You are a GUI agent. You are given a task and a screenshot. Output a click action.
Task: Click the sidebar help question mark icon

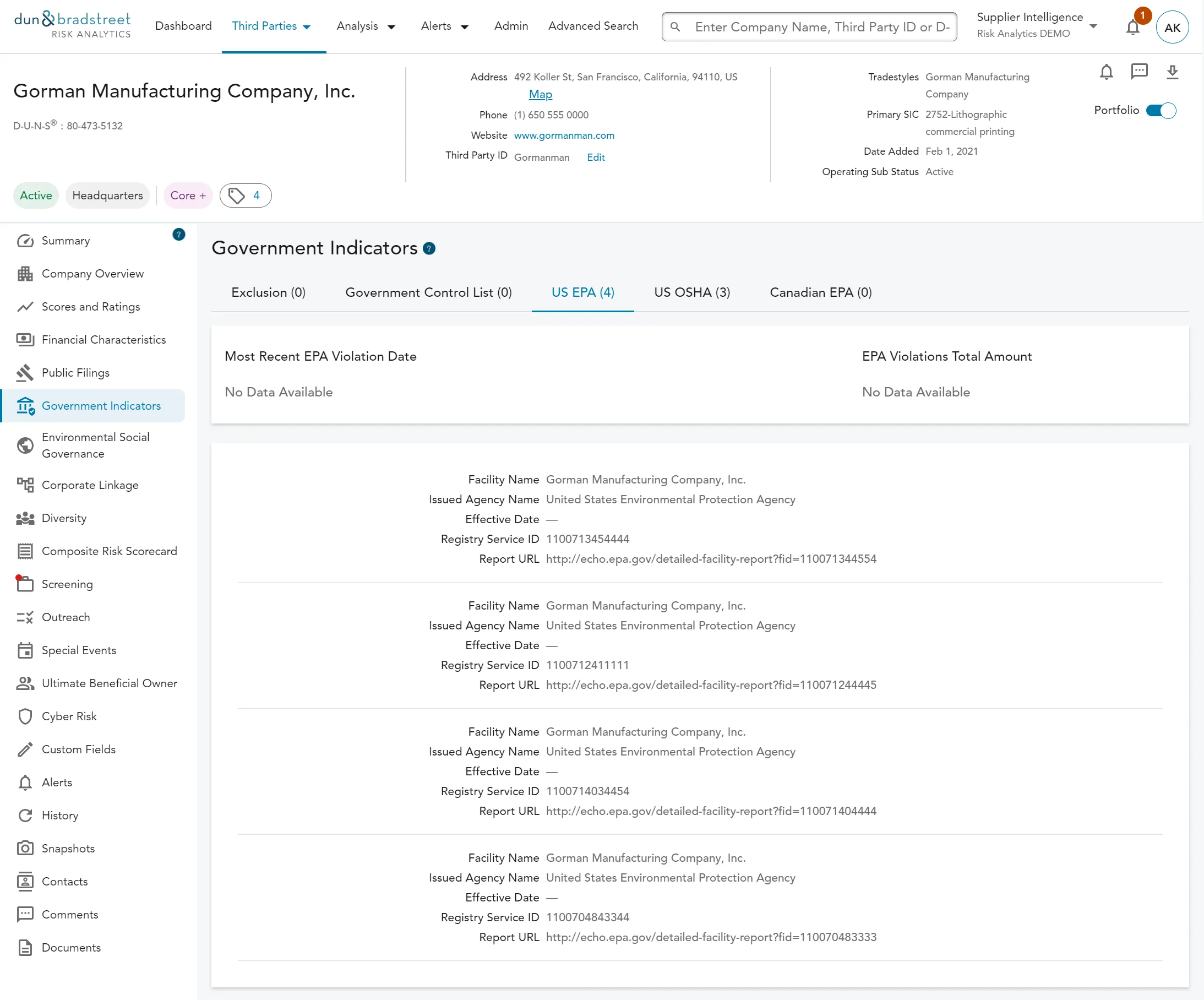179,234
